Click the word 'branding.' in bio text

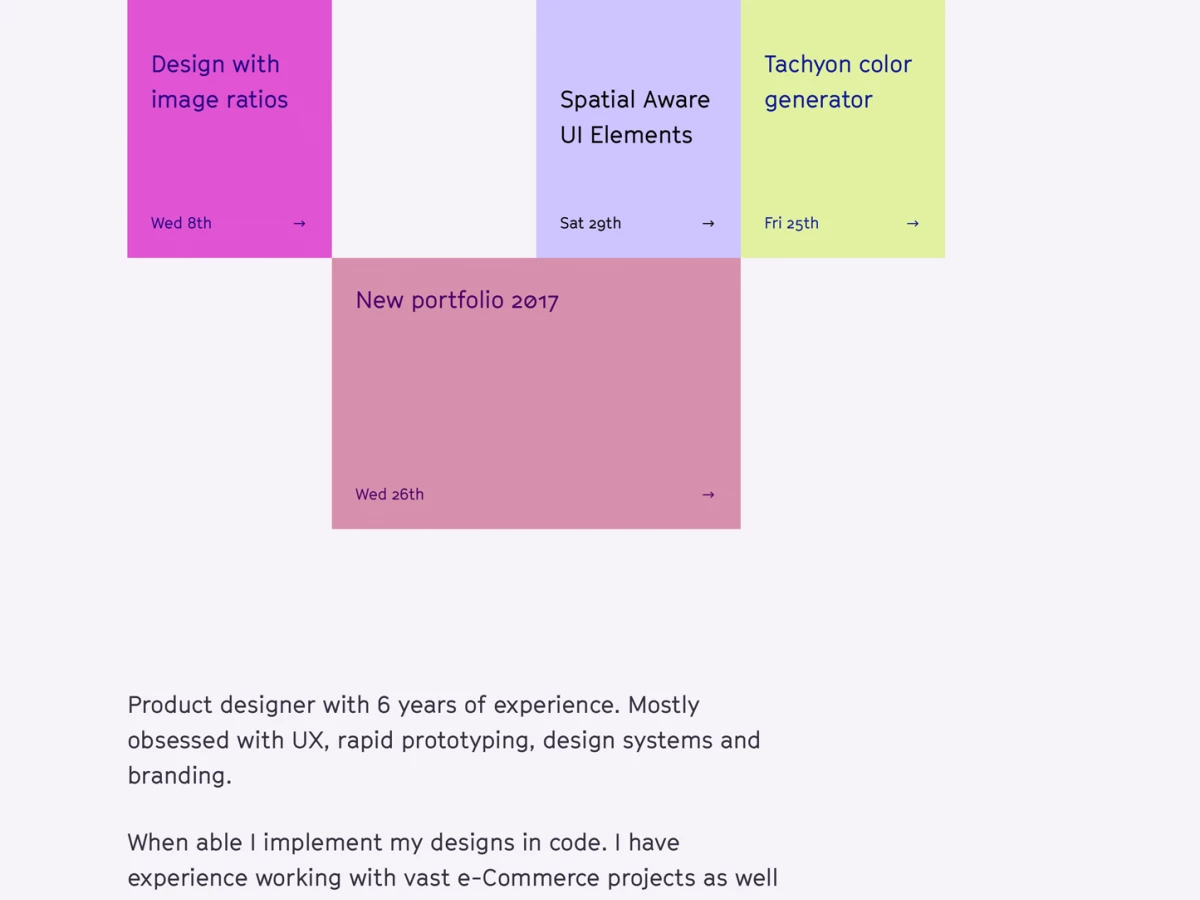(179, 776)
